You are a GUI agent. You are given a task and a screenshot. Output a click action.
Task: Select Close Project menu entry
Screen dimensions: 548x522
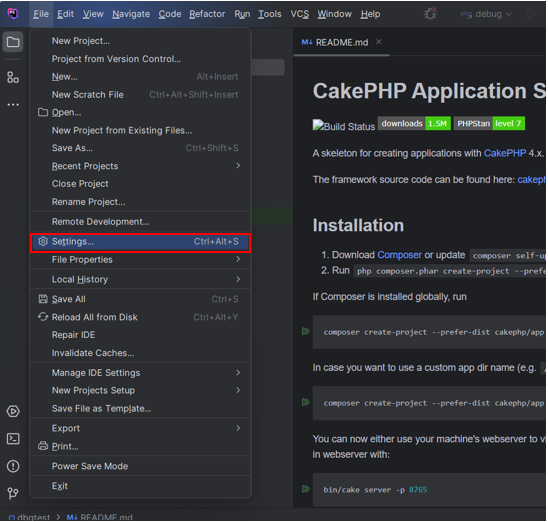[140, 184]
